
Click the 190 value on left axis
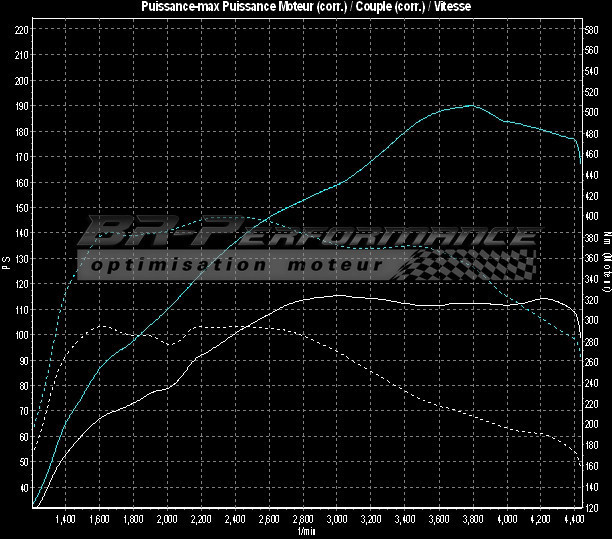(x=21, y=106)
